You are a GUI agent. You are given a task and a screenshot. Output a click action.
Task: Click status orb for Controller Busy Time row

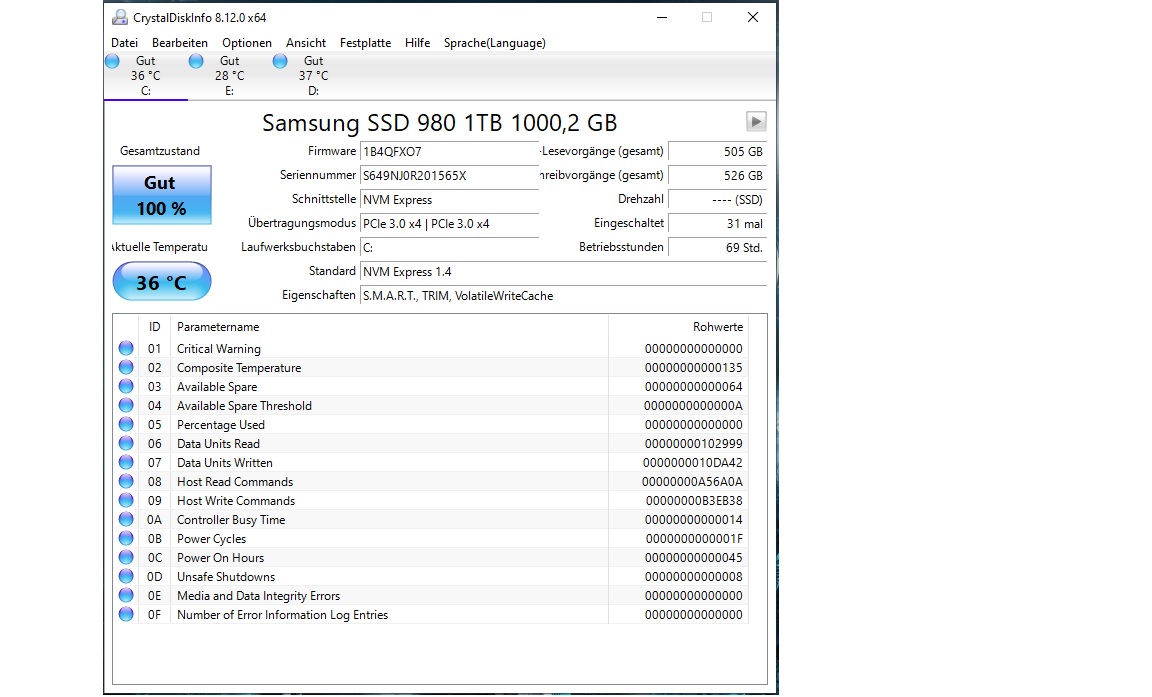(126, 520)
